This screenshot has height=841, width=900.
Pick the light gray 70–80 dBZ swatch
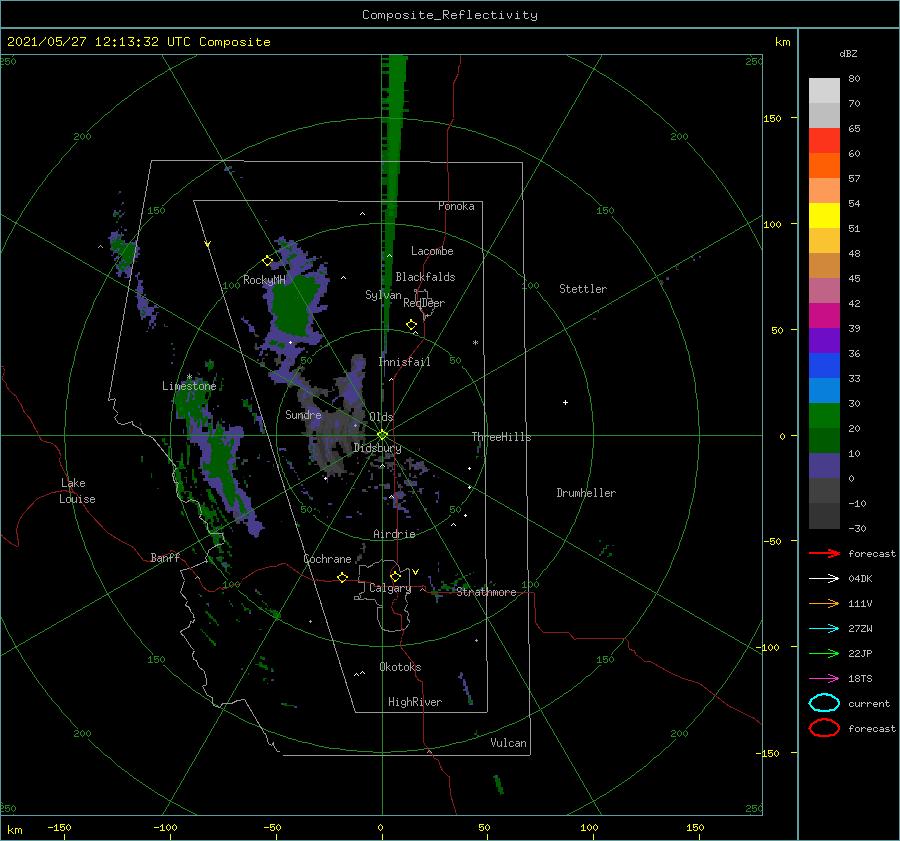(x=824, y=91)
